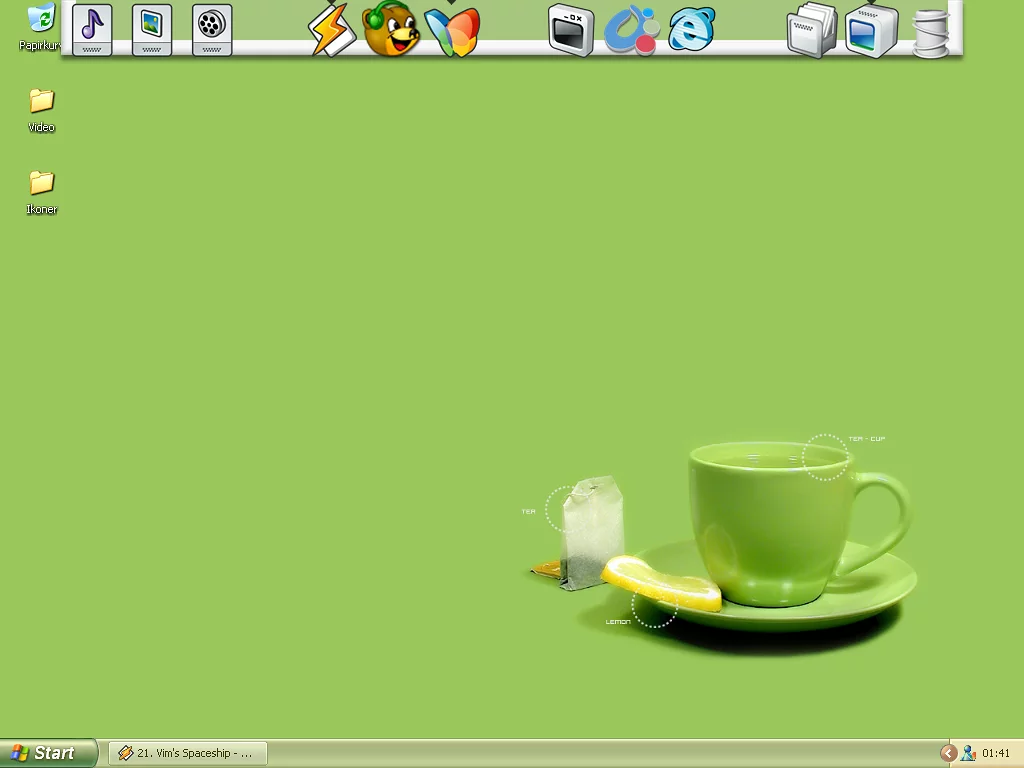This screenshot has width=1024, height=768.
Task: Launch Winamp from the dock
Action: [x=330, y=30]
